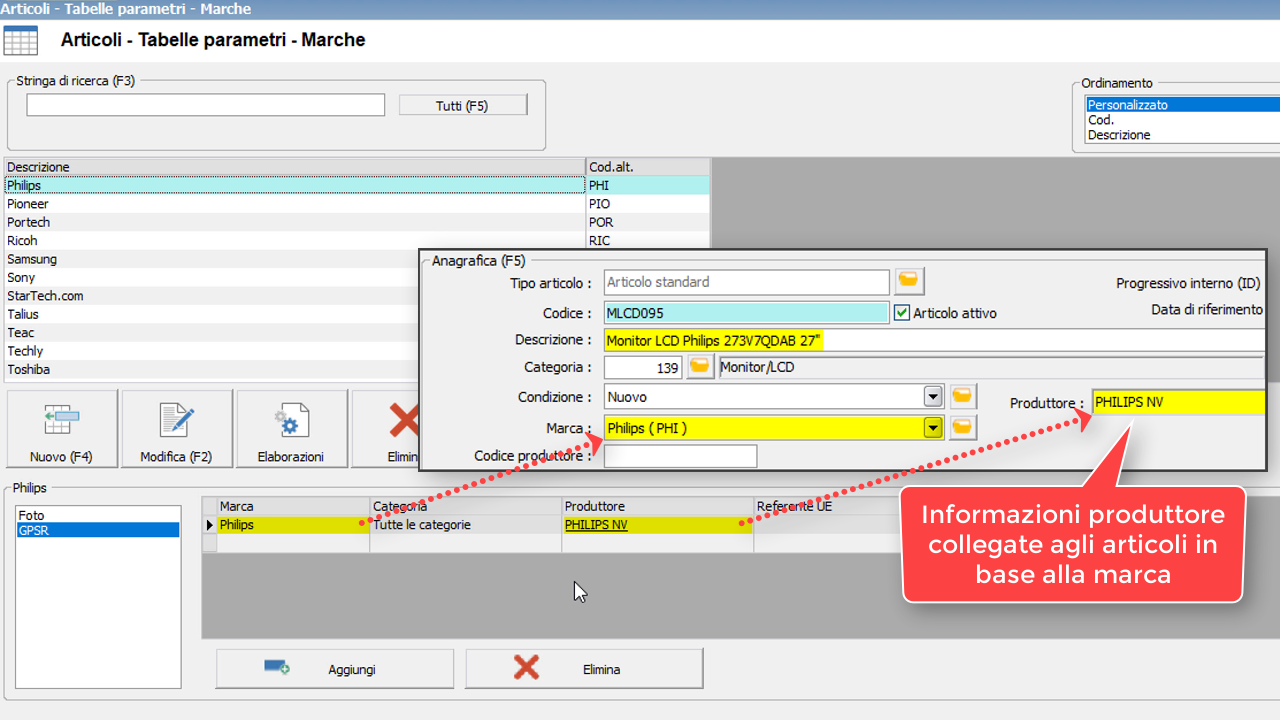This screenshot has width=1280, height=720.
Task: Click the Categoria code field 139
Action: [x=643, y=367]
